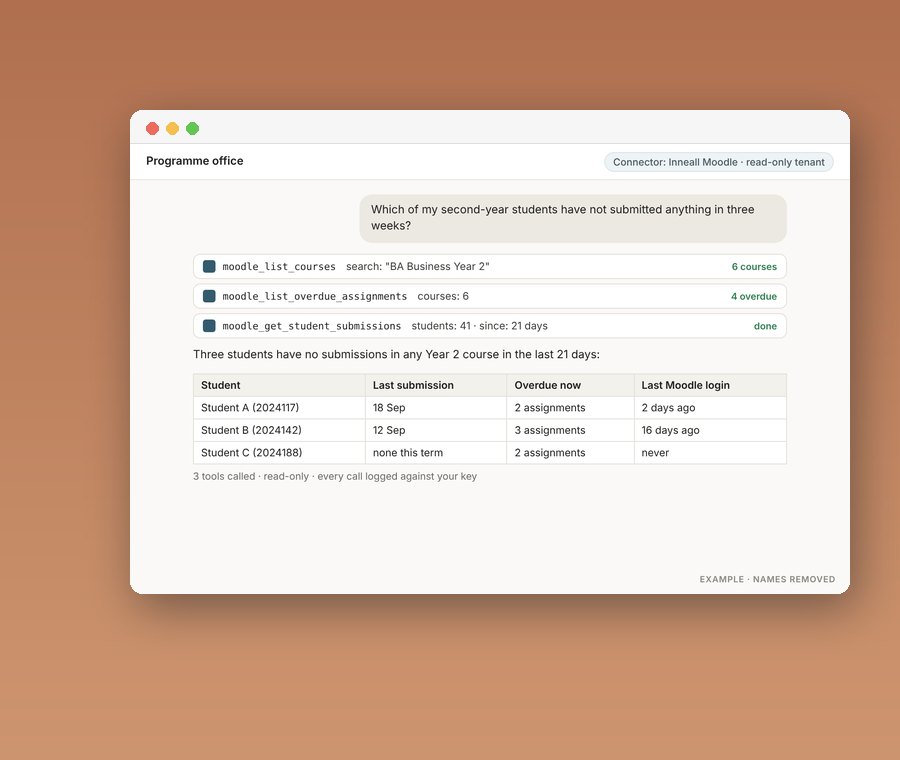
Task: Click the '18 Sep' last submission cell
Action: [x=436, y=408]
